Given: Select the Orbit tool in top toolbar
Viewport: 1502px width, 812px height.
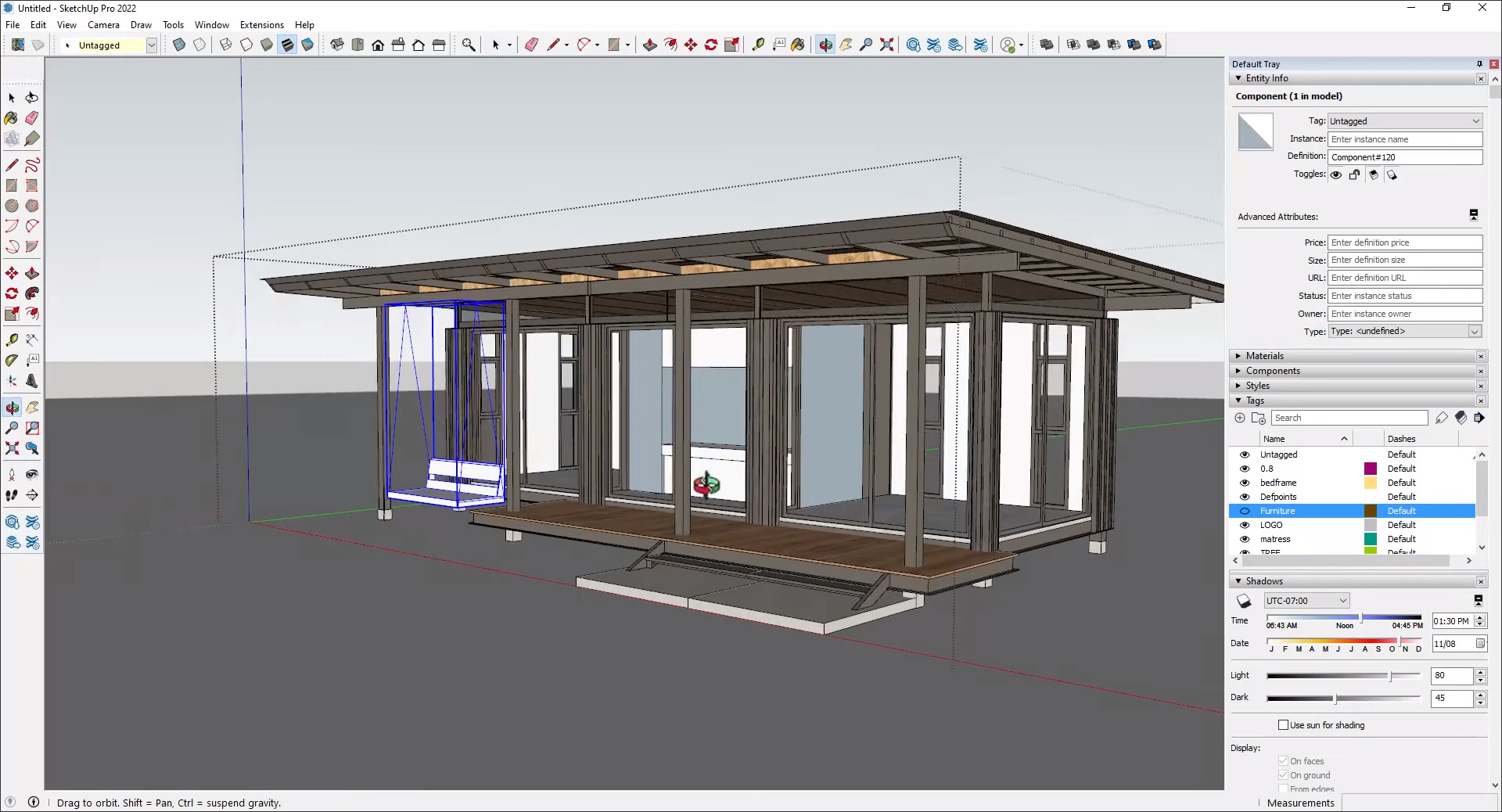Looking at the screenshot, I should pyautogui.click(x=825, y=45).
